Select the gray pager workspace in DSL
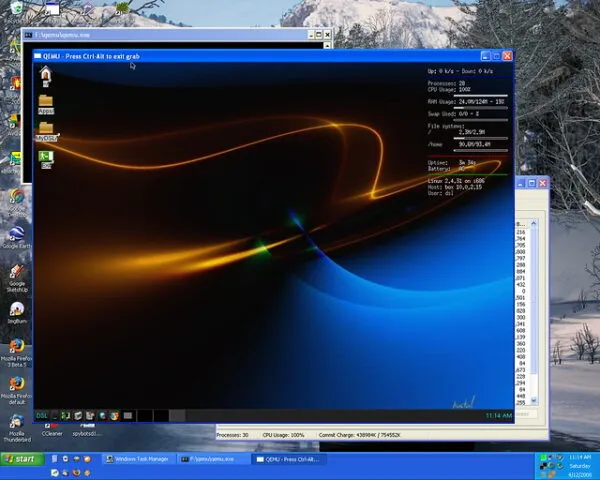 pyautogui.click(x=178, y=416)
